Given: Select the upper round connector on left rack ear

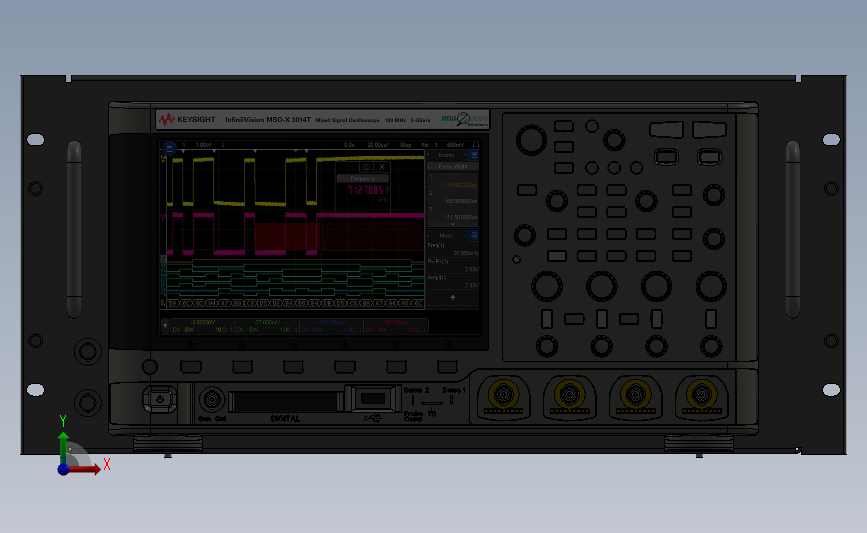Looking at the screenshot, I should tap(87, 351).
